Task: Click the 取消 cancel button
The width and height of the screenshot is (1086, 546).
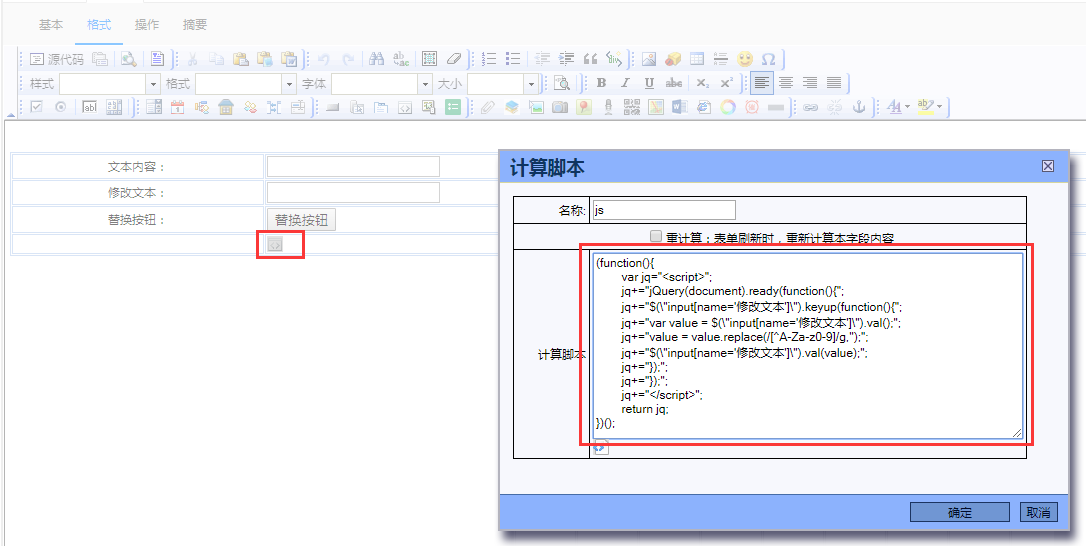Action: (1038, 513)
